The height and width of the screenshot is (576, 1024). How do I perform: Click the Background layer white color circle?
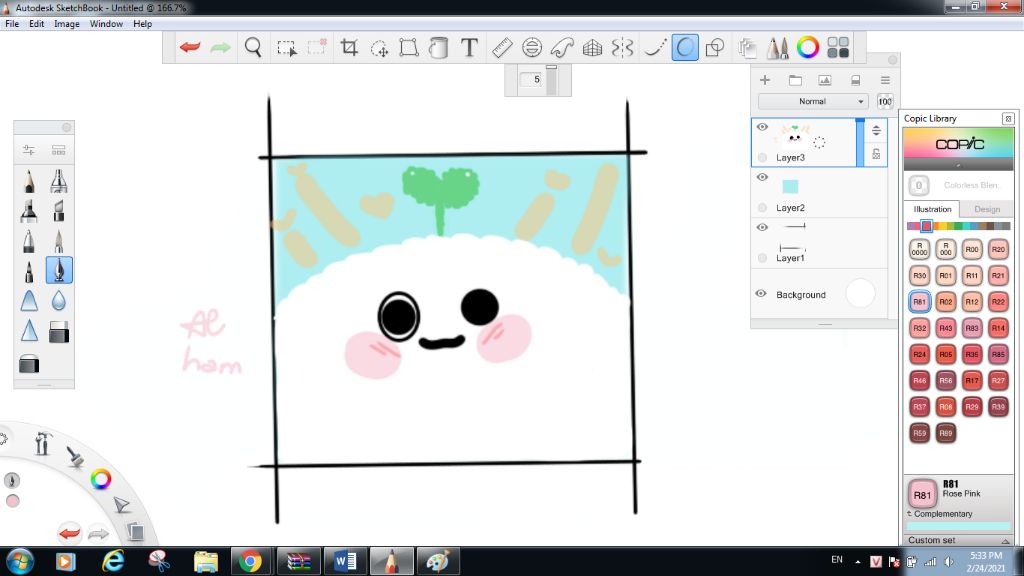[860, 294]
